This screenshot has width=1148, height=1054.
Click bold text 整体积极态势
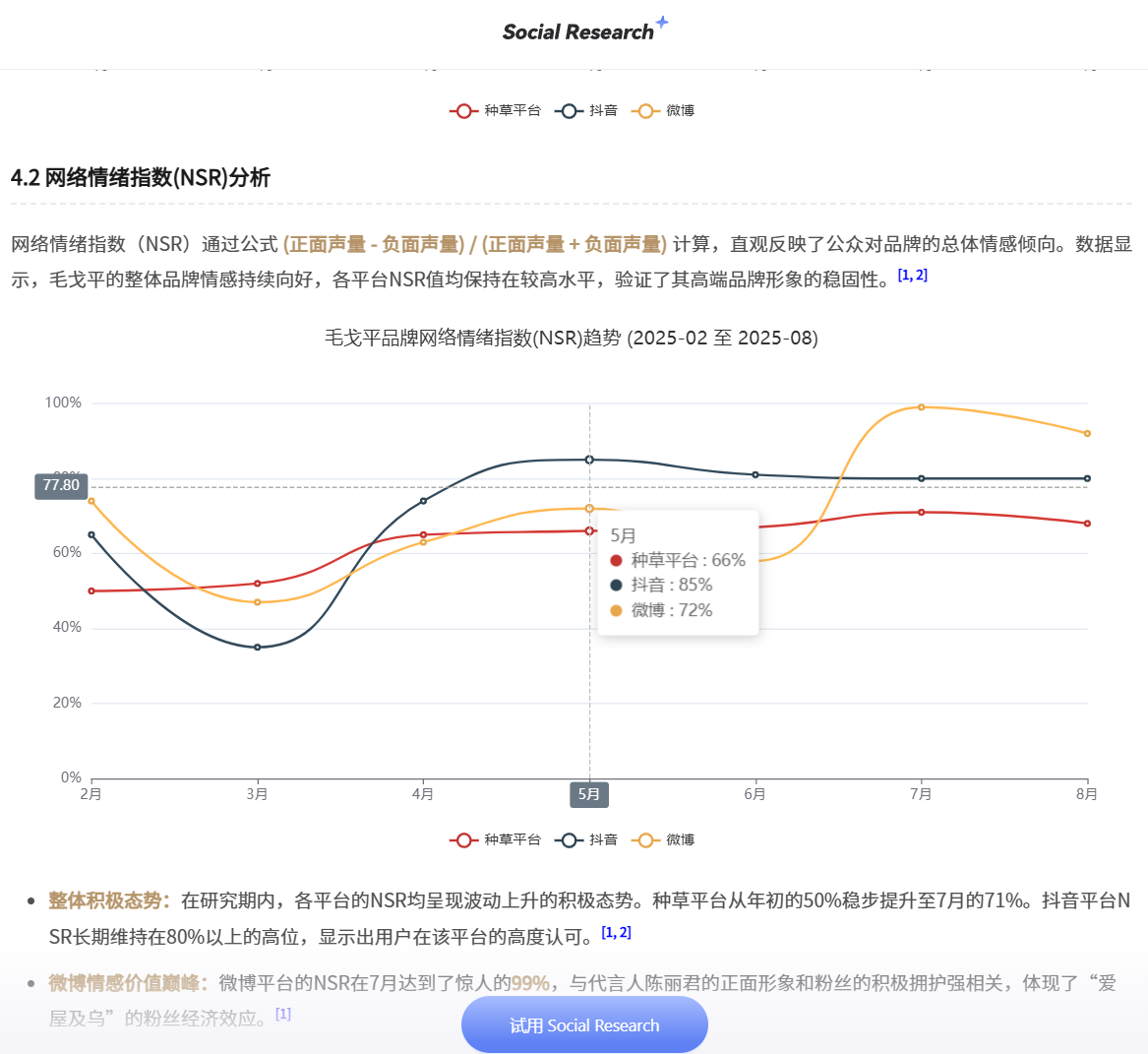coord(109,900)
